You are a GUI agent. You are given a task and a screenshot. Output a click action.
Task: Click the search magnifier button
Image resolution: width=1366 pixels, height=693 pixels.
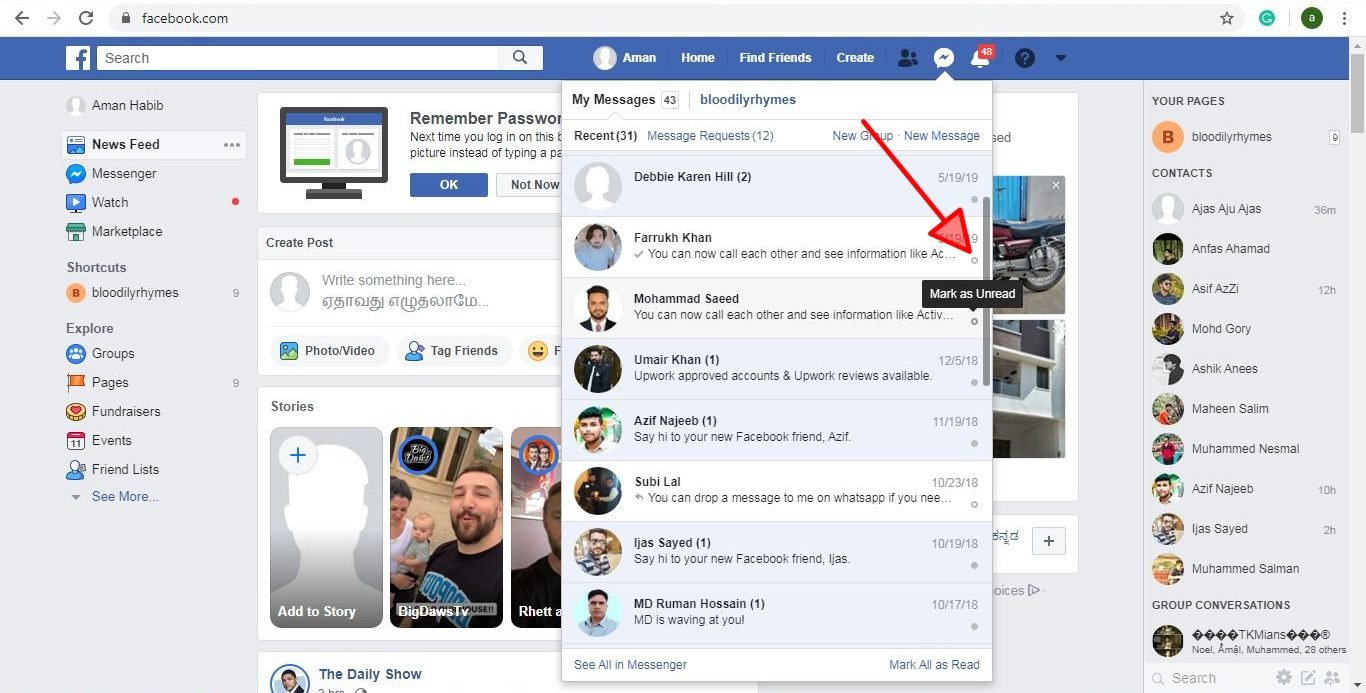pos(520,58)
